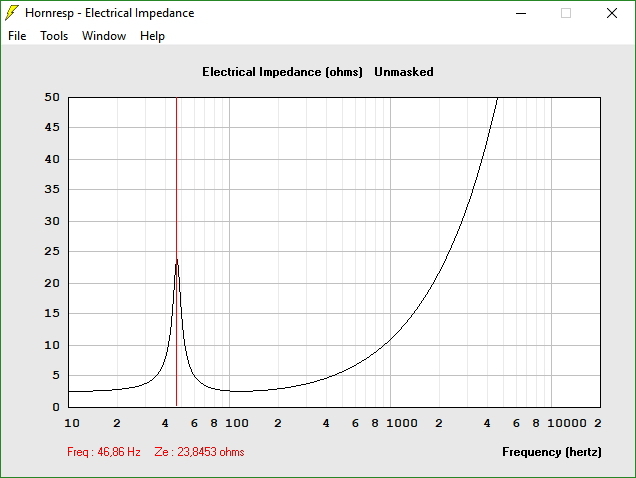The image size is (636, 478).
Task: Click the 'Freq : 46,86 Hz' readout
Action: pos(104,452)
